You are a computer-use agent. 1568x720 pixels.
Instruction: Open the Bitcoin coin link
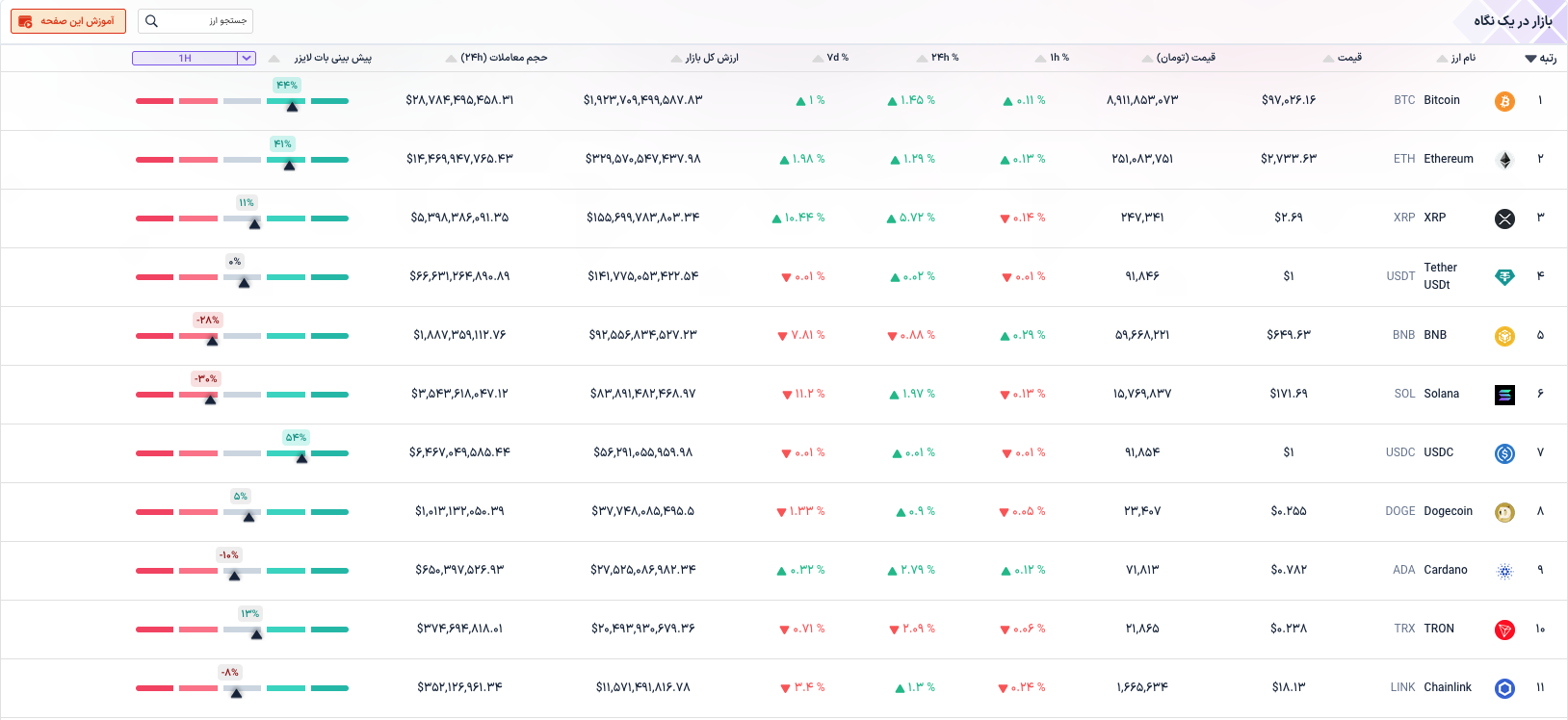click(1441, 100)
